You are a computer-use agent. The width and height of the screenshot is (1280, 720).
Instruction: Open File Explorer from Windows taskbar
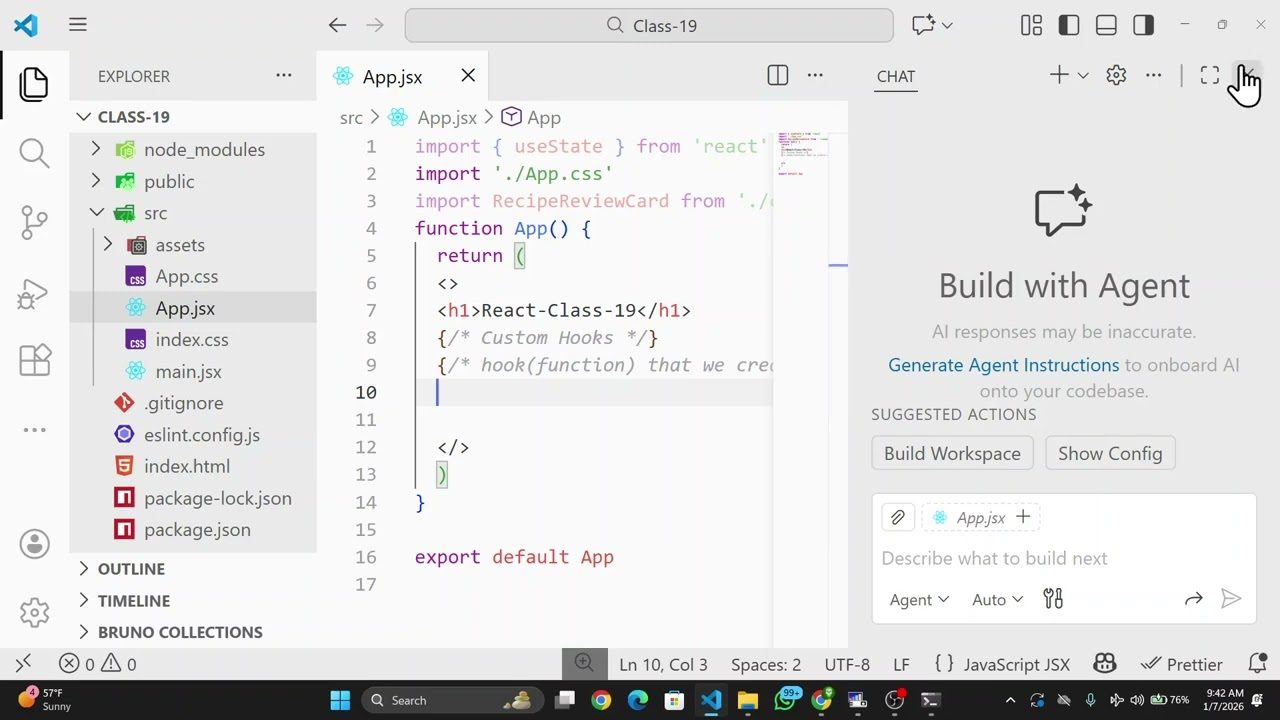click(747, 700)
